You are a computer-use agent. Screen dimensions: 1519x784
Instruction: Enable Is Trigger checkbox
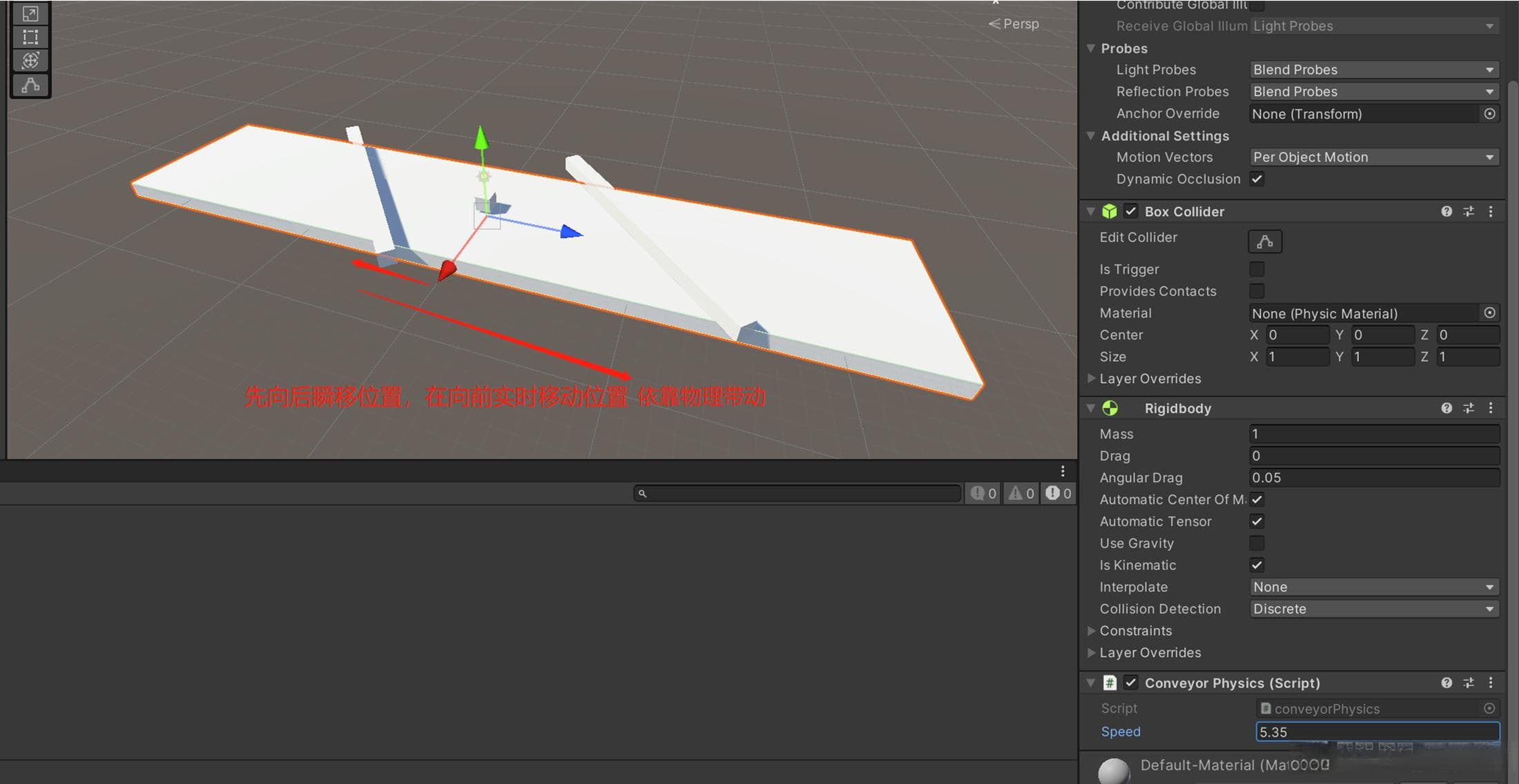point(1257,269)
